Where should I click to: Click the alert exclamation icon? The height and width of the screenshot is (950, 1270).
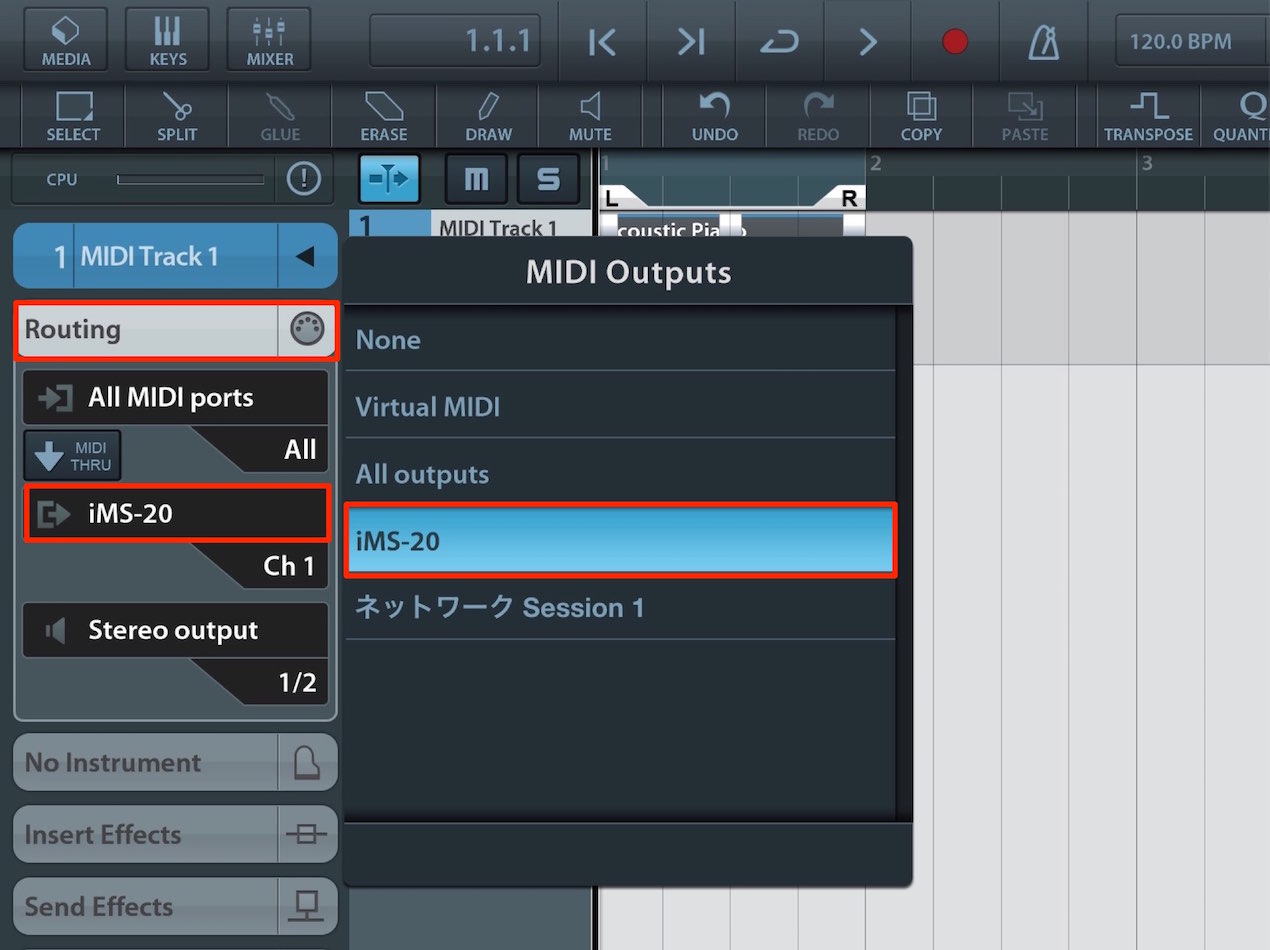(303, 180)
